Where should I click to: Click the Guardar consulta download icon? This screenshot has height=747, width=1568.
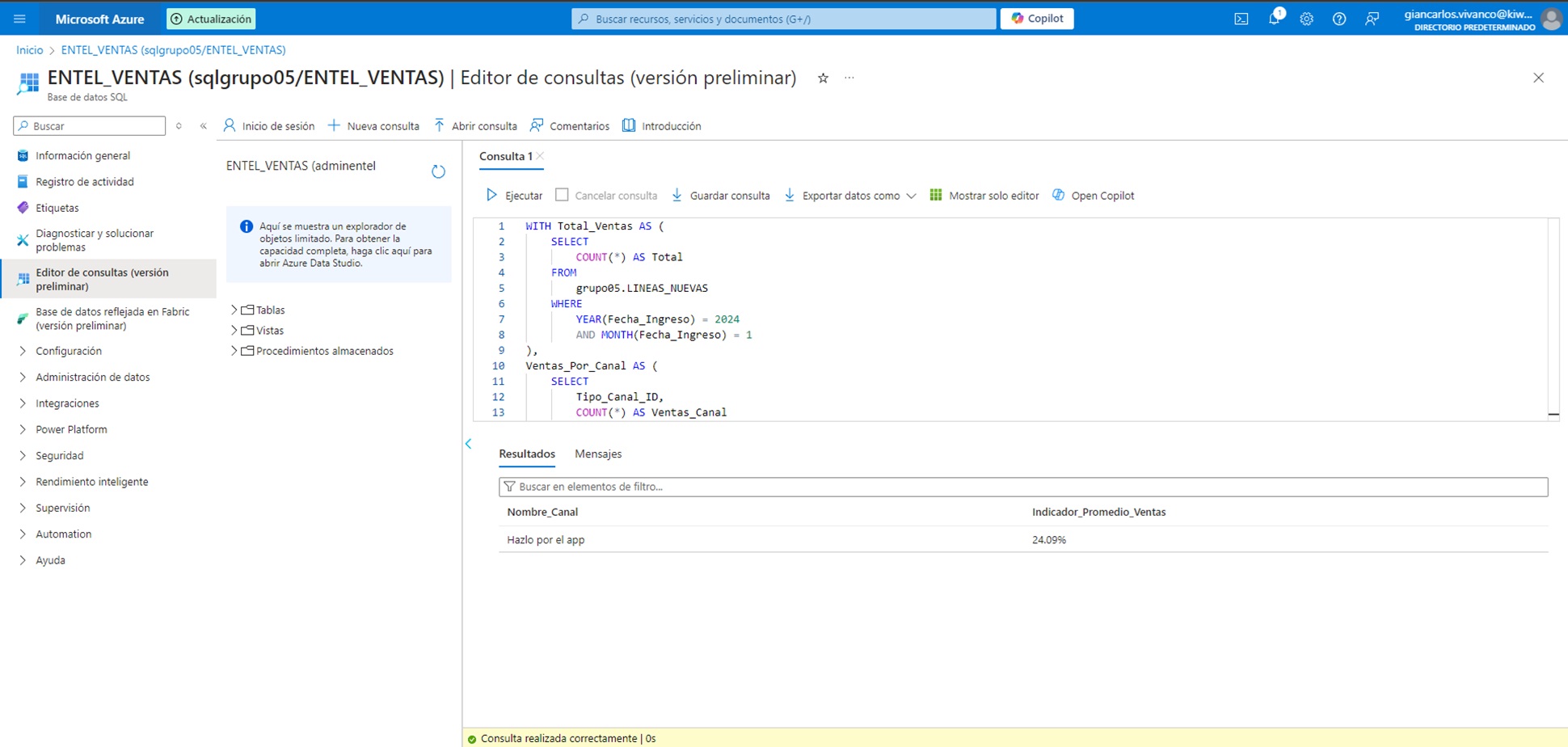(x=677, y=195)
